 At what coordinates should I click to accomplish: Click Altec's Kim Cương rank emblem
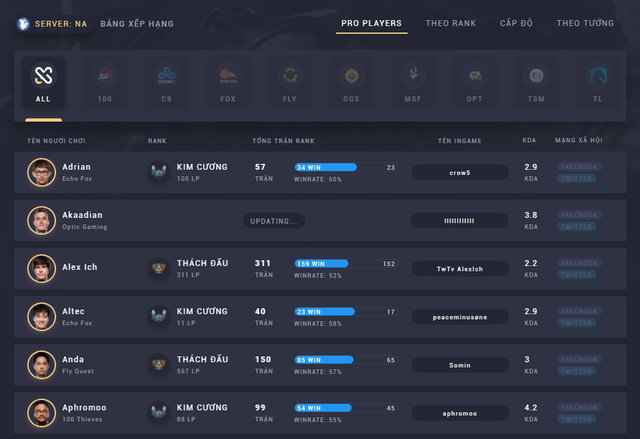[x=159, y=316]
